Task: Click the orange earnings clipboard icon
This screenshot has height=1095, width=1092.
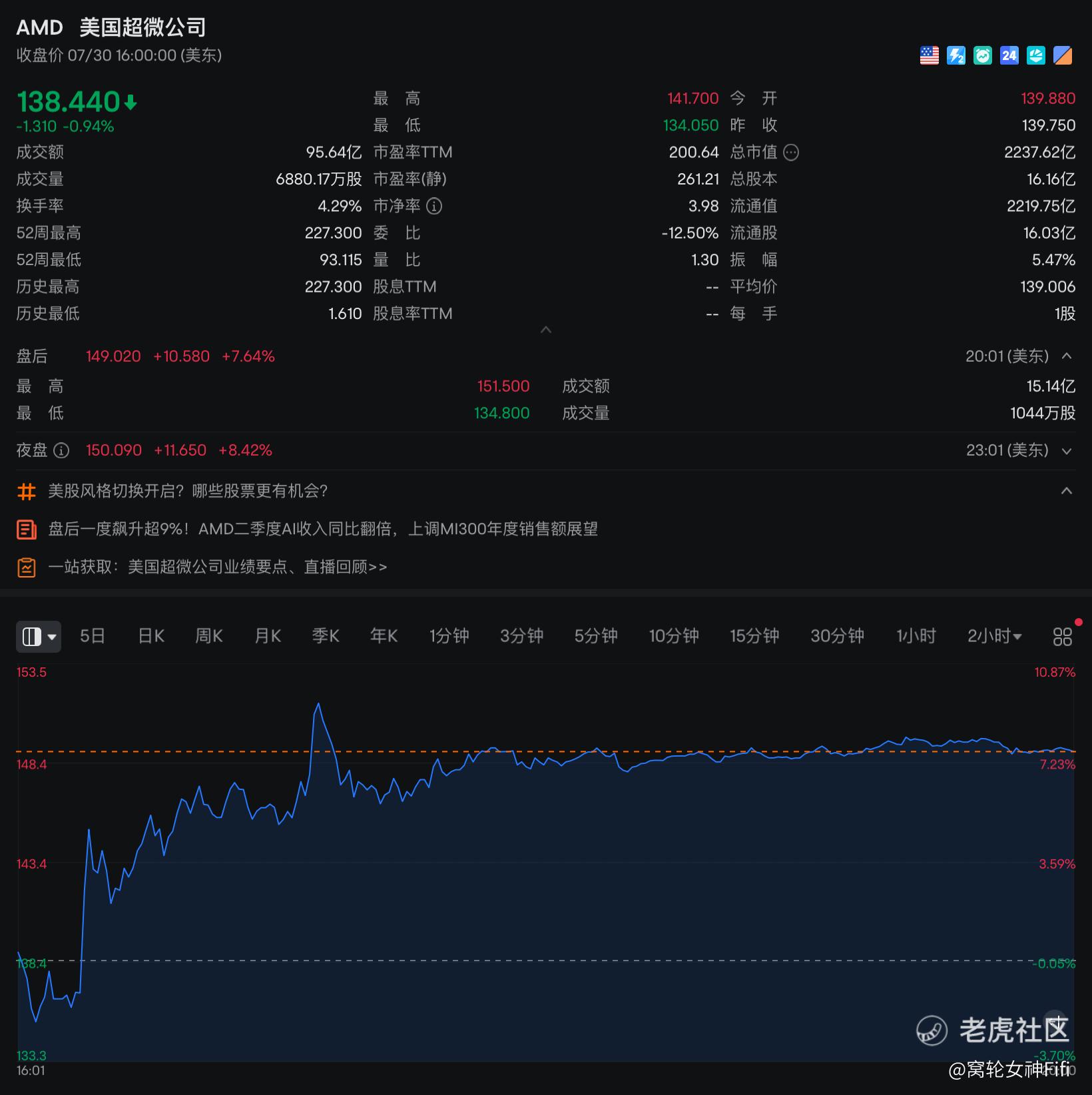Action: 26,567
